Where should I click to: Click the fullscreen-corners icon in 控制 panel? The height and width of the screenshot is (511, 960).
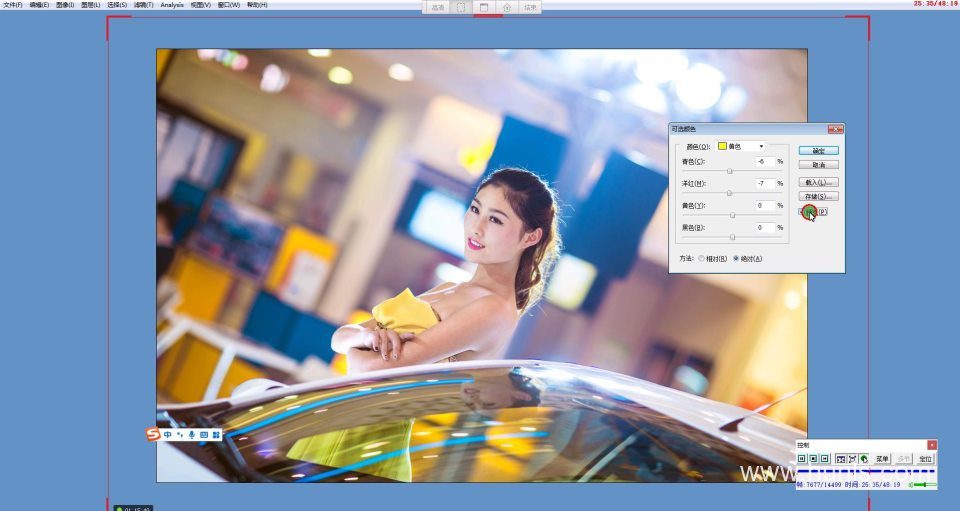[852, 458]
